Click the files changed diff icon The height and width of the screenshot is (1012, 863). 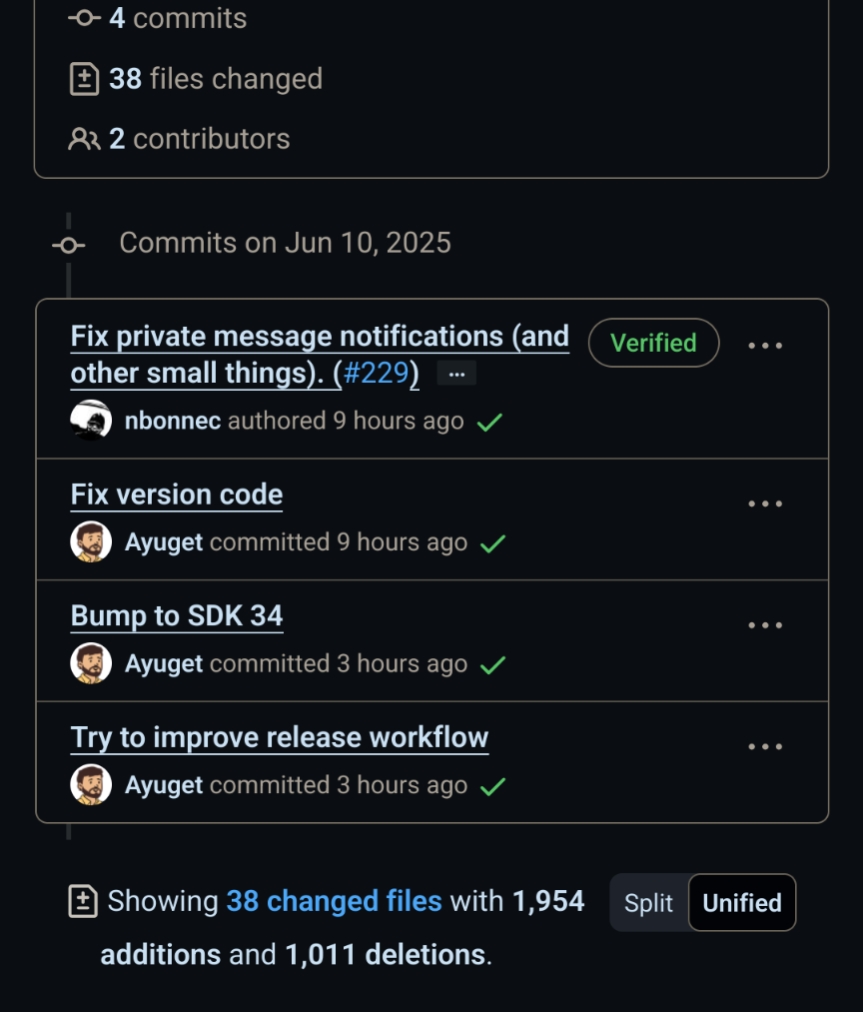pyautogui.click(x=84, y=79)
